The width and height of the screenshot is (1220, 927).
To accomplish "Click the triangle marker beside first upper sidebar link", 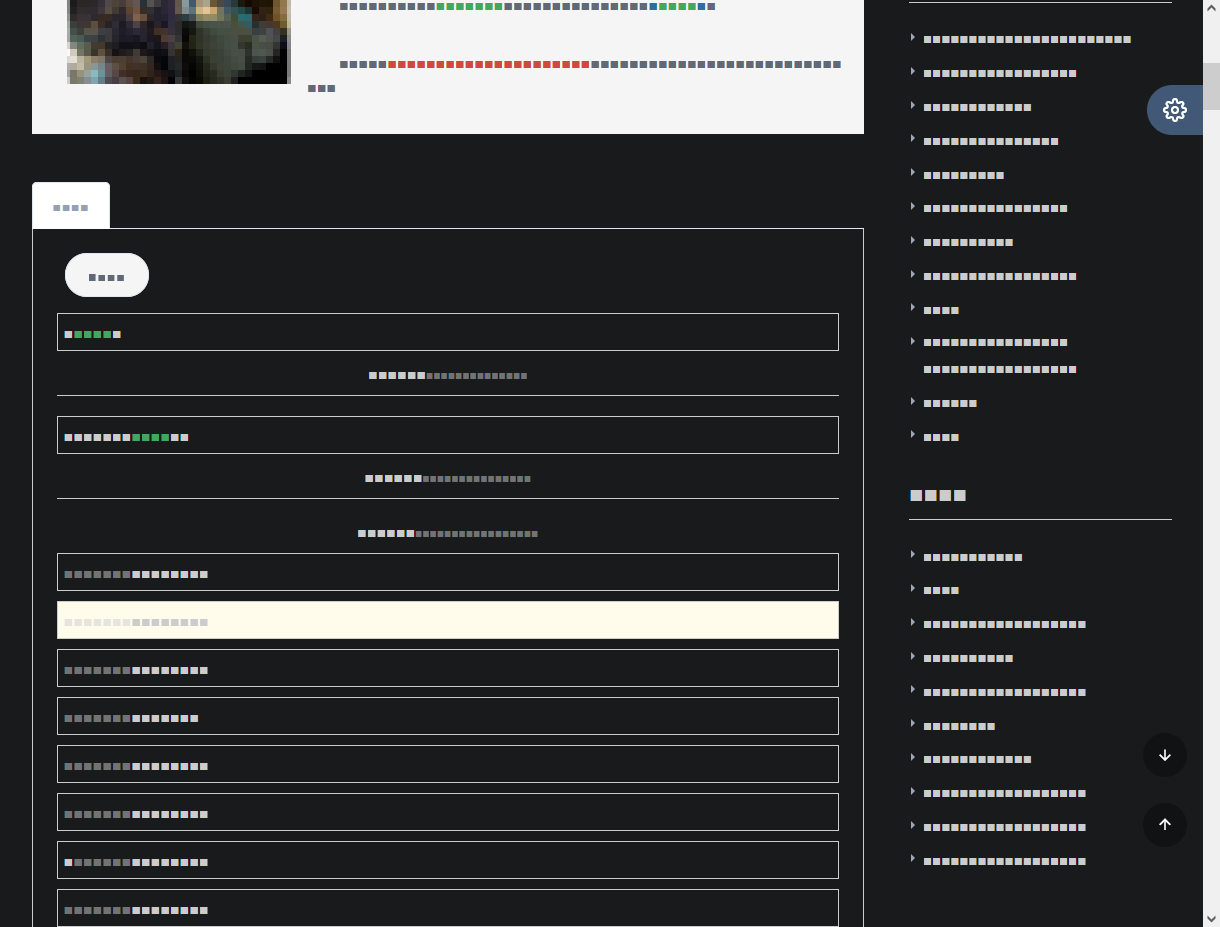I will (913, 38).
